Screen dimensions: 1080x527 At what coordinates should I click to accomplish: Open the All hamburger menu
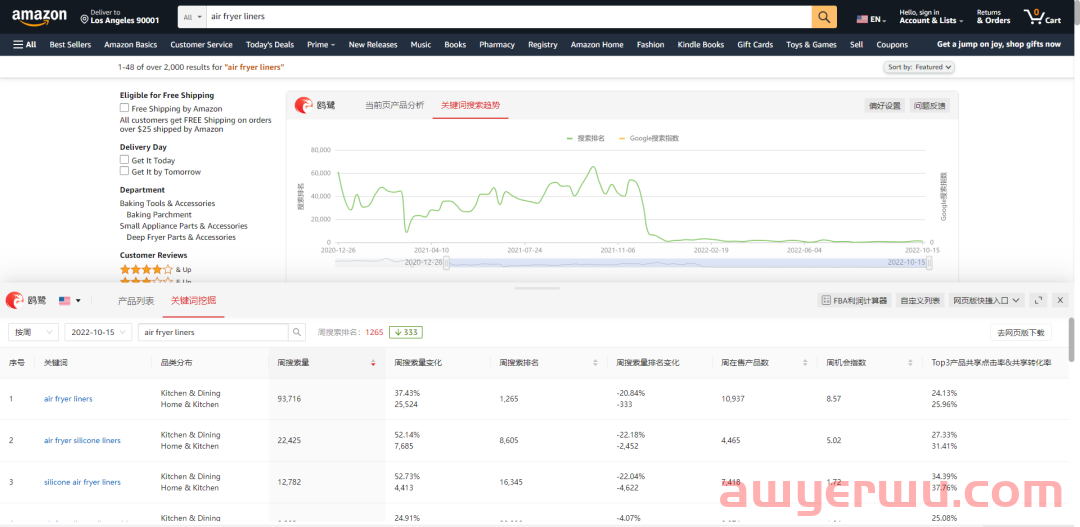point(25,45)
